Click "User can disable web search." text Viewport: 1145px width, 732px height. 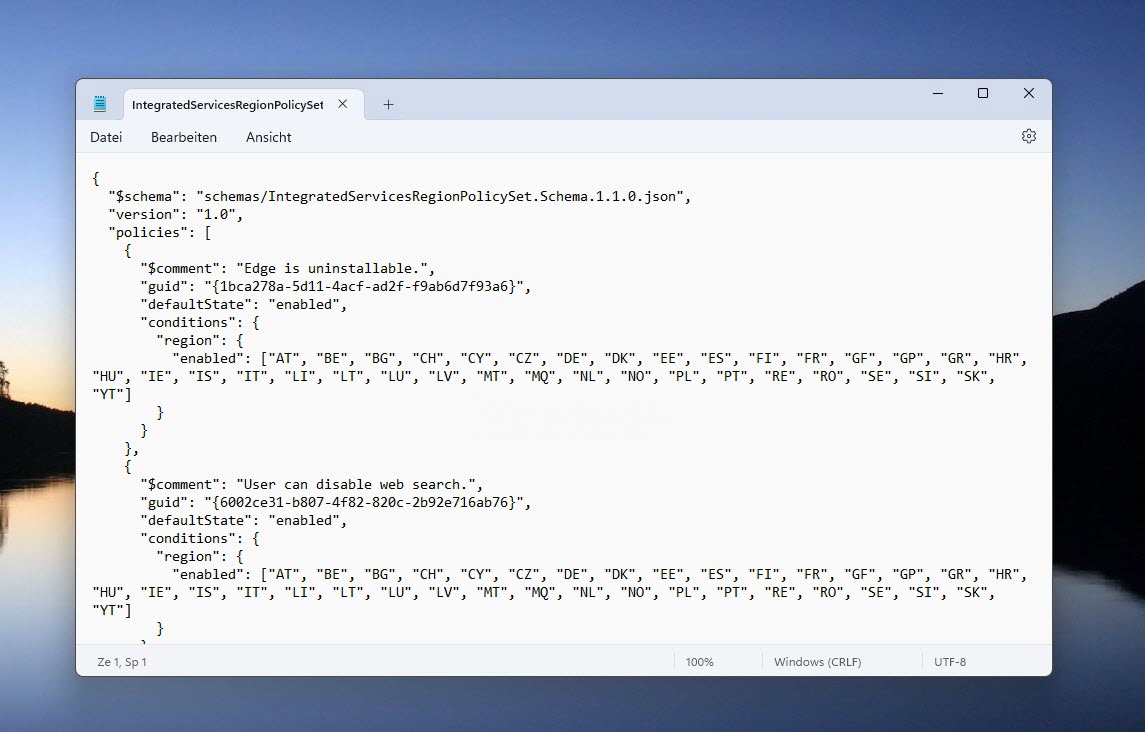point(356,484)
